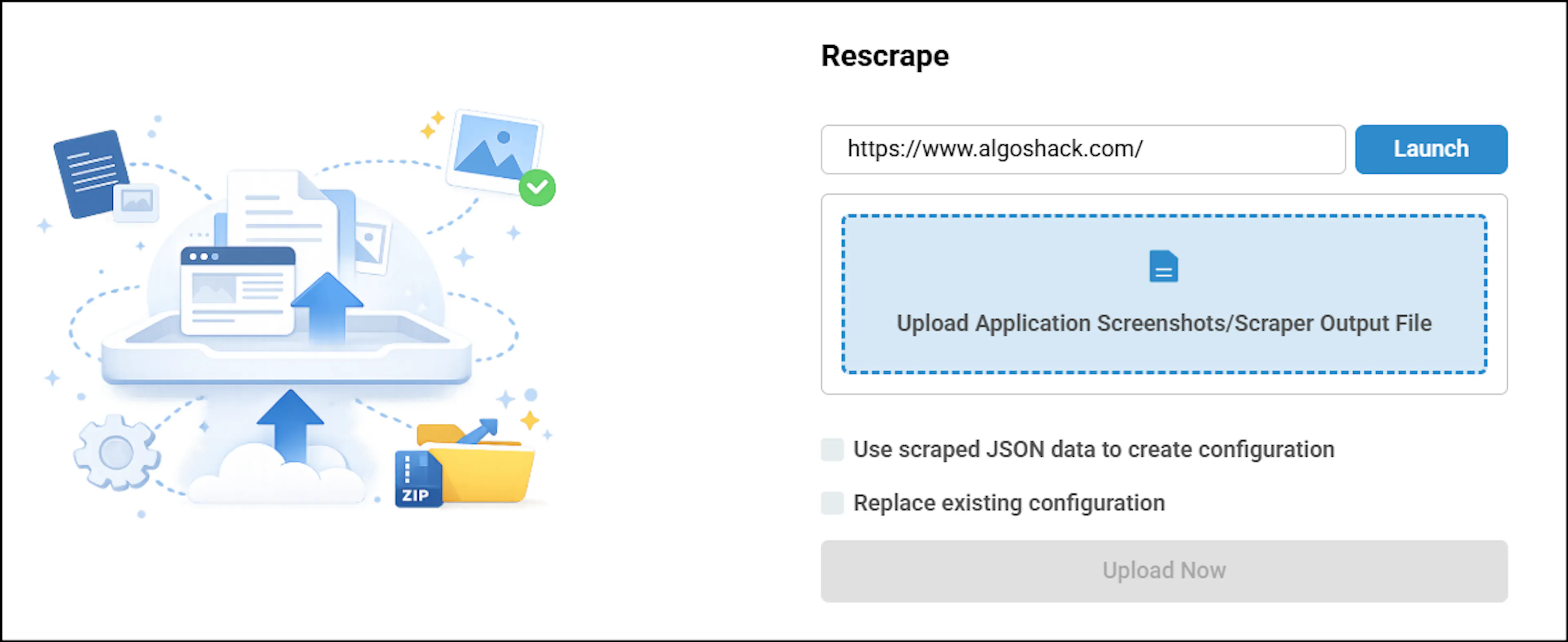Viewport: 1568px width, 642px height.
Task: Click the Upload Now button
Action: click(x=1164, y=571)
